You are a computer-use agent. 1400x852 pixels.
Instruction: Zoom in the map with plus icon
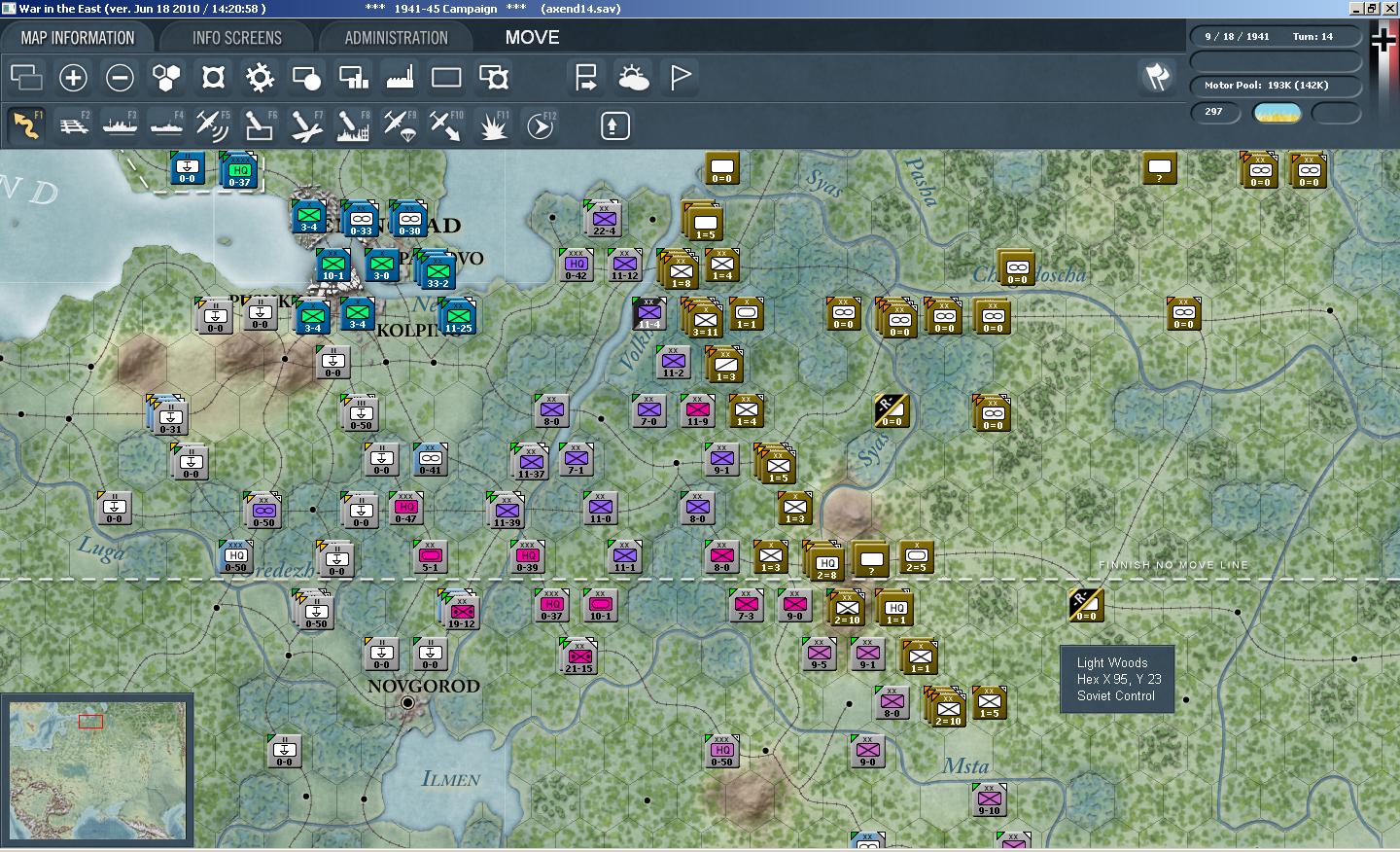coord(73,77)
